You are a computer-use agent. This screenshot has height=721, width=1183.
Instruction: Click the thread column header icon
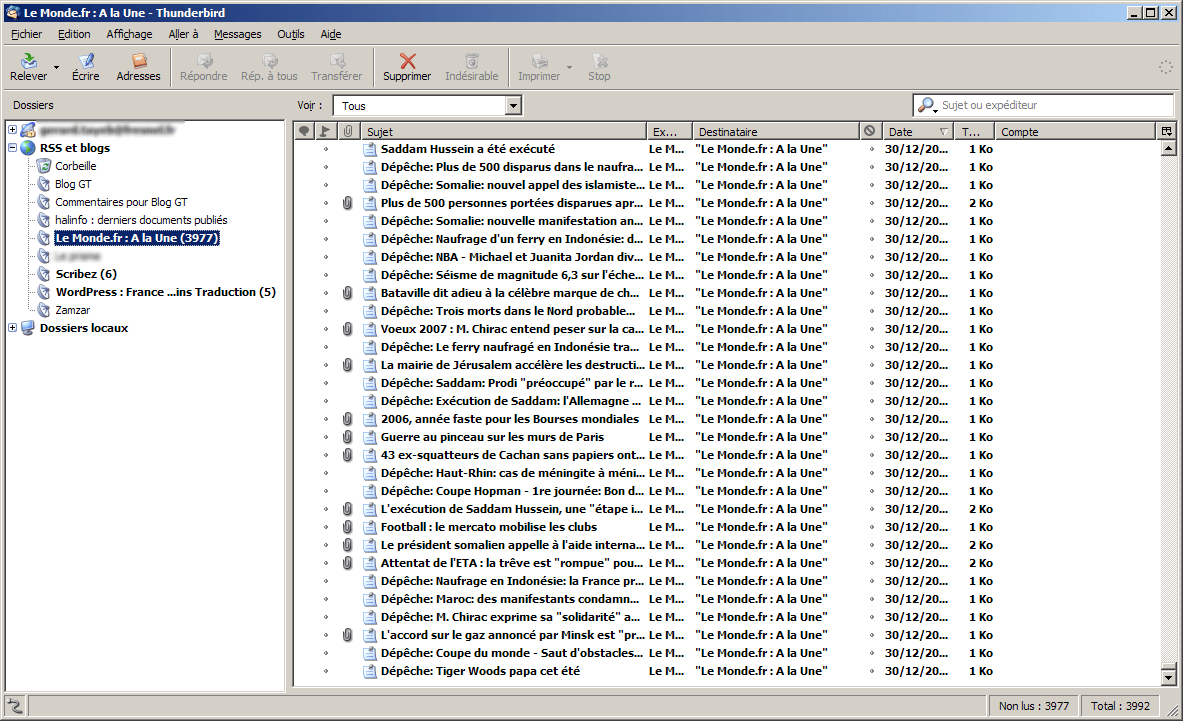[304, 131]
